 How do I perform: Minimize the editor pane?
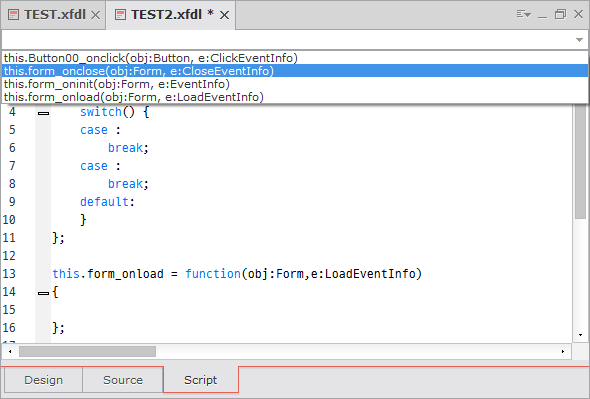tap(543, 15)
